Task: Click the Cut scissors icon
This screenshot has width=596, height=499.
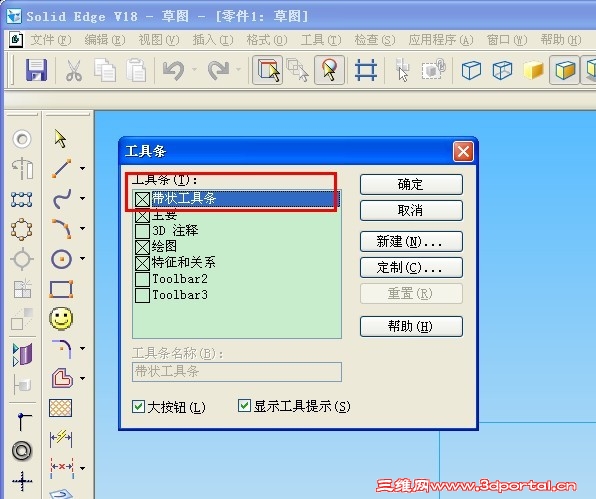Action: 74,70
